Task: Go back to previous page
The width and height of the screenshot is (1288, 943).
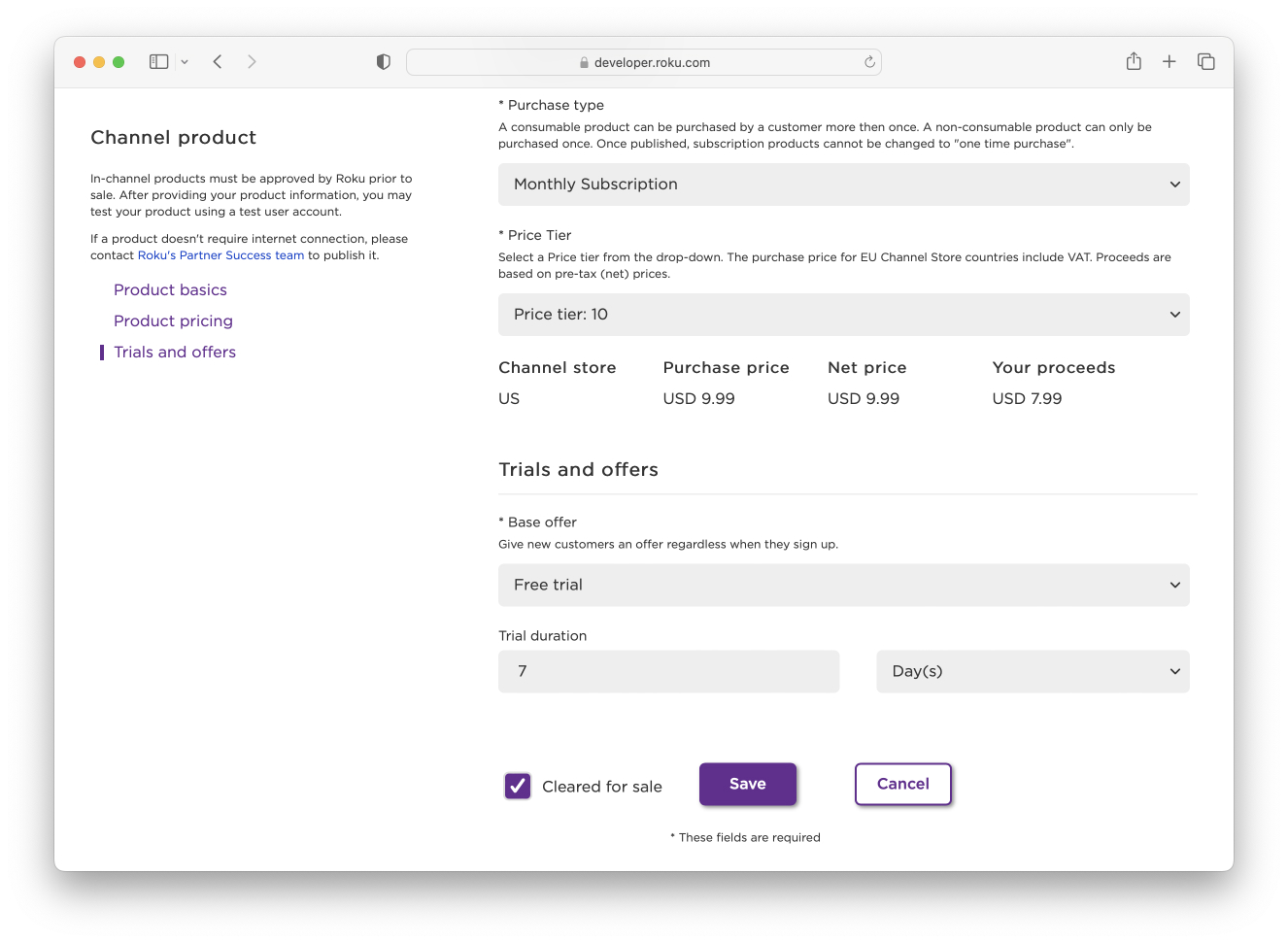Action: 218,62
